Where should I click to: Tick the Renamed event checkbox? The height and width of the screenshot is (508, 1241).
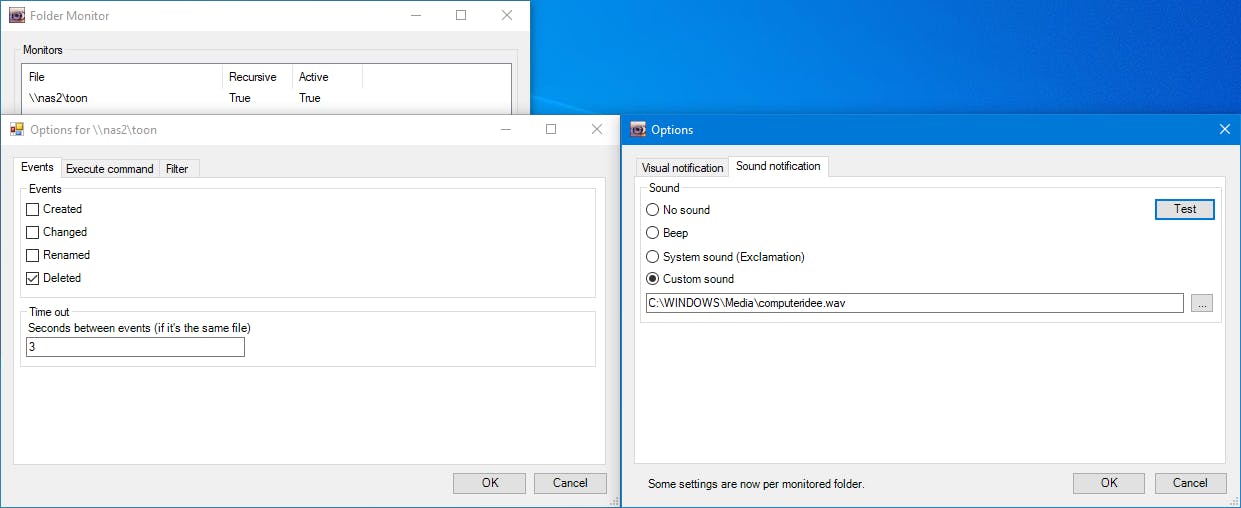pyautogui.click(x=33, y=255)
